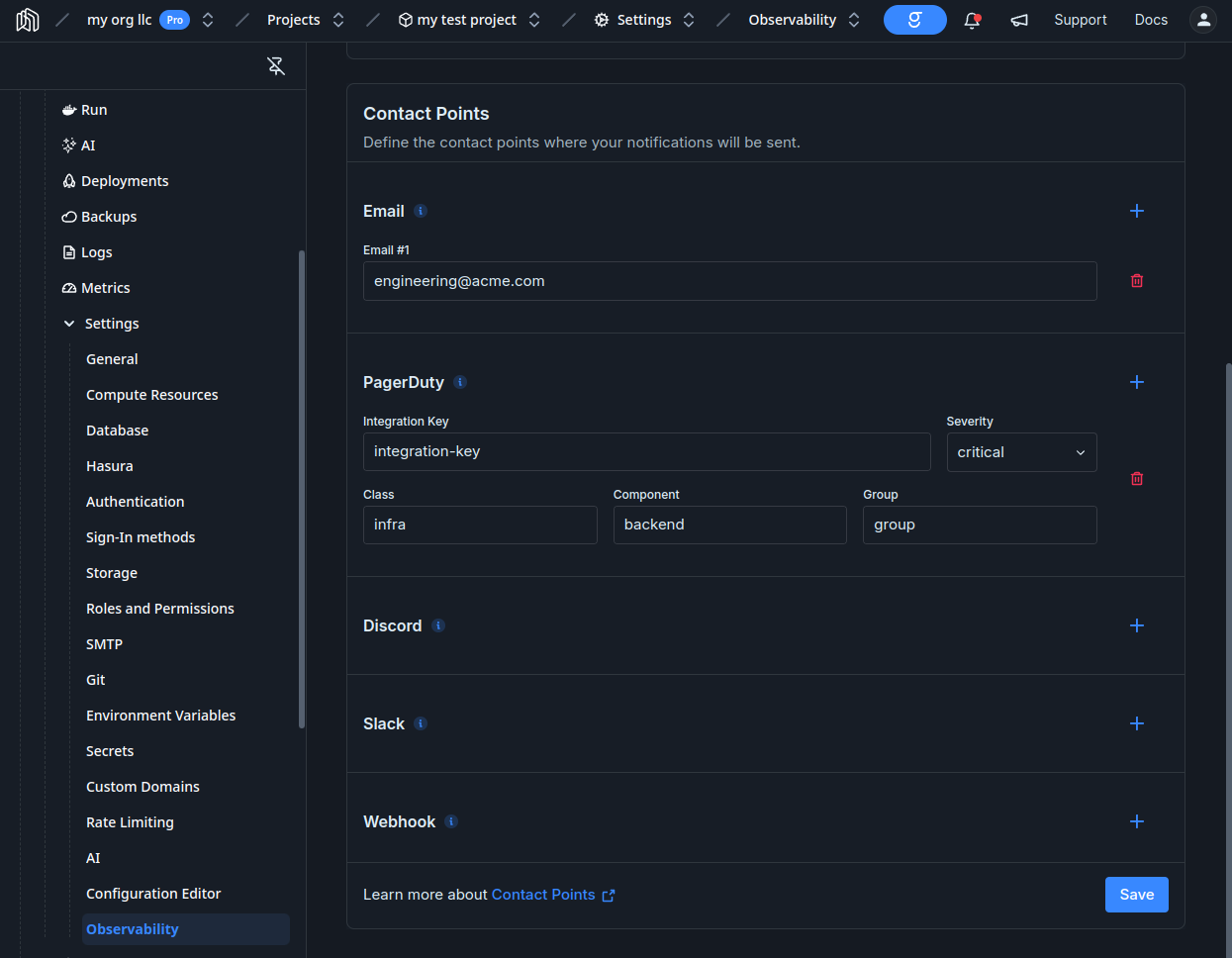Add a Discord contact point
This screenshot has height=958, width=1232.
coord(1137,625)
